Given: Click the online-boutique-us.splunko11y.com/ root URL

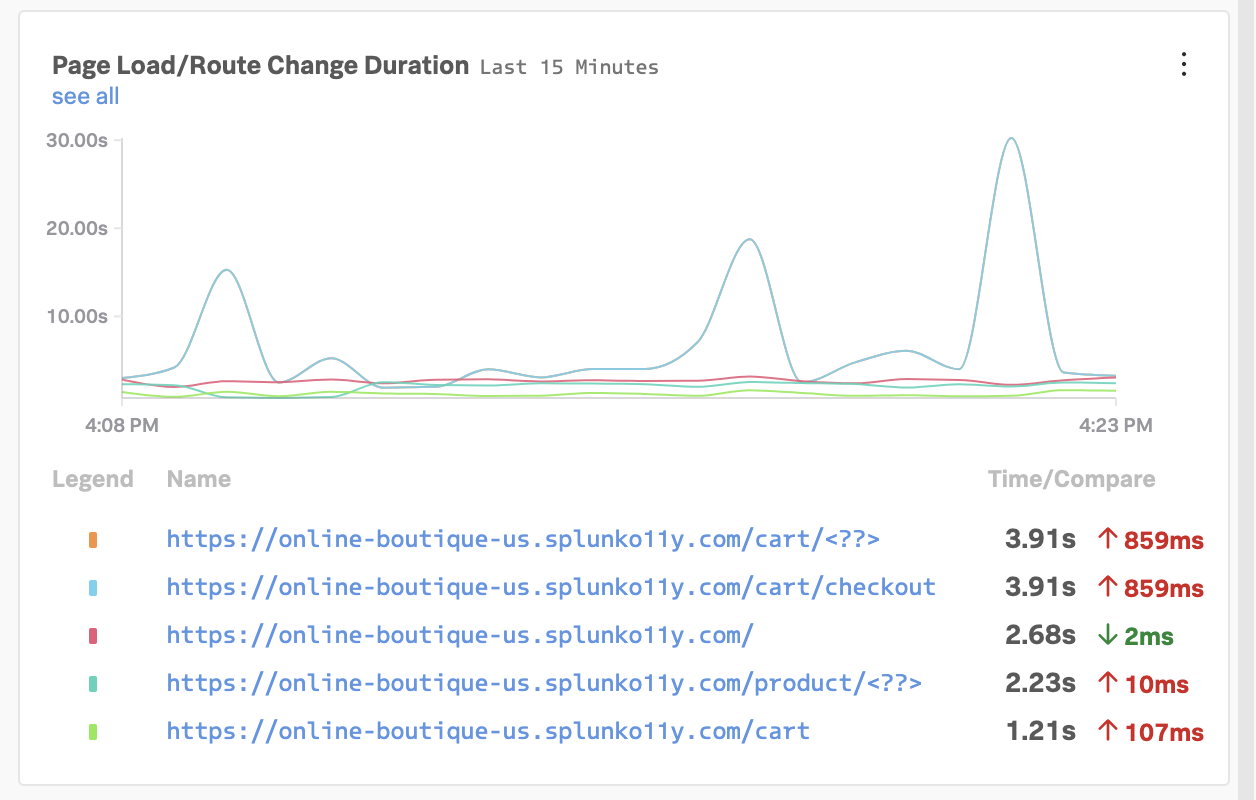Looking at the screenshot, I should (460, 636).
